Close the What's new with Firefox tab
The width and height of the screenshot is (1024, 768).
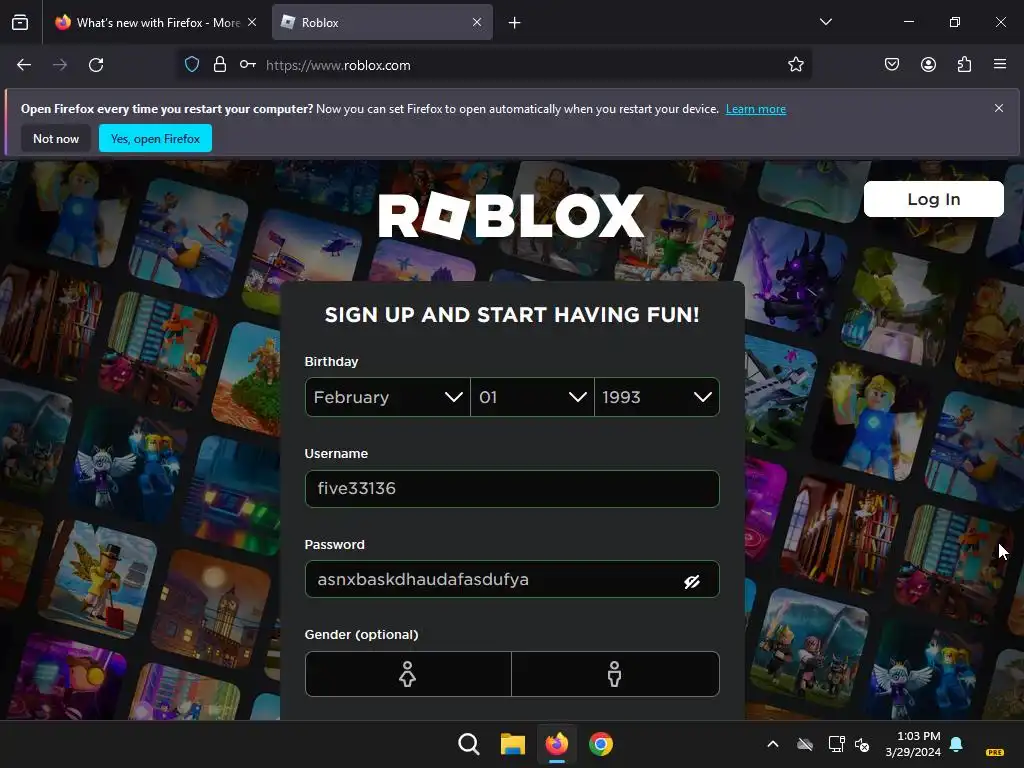(x=252, y=22)
